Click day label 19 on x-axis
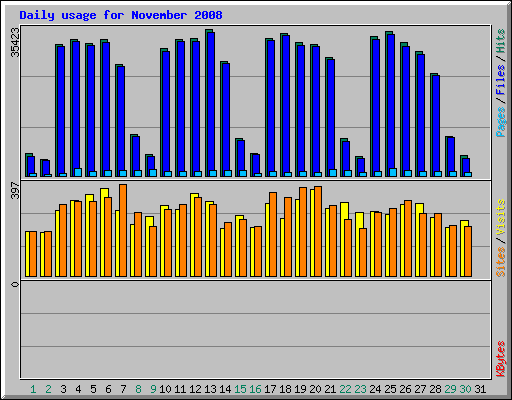This screenshot has width=512, height=400. coord(300,389)
